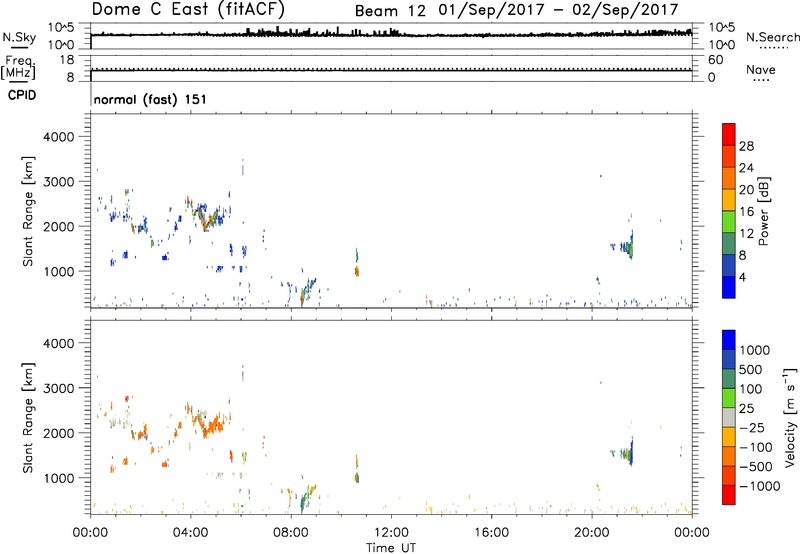The width and height of the screenshot is (800, 554).
Task: Click the '-1000' tick on the Velocity colorbar
Action: (759, 486)
